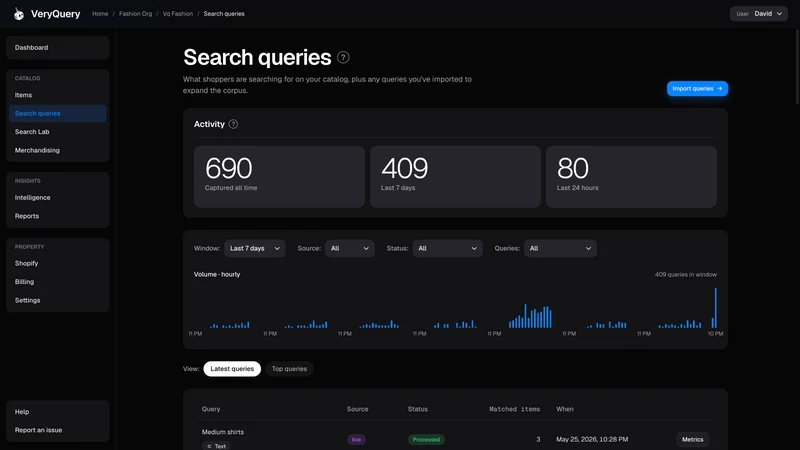Click the VeryQuery logo icon

tap(19, 14)
